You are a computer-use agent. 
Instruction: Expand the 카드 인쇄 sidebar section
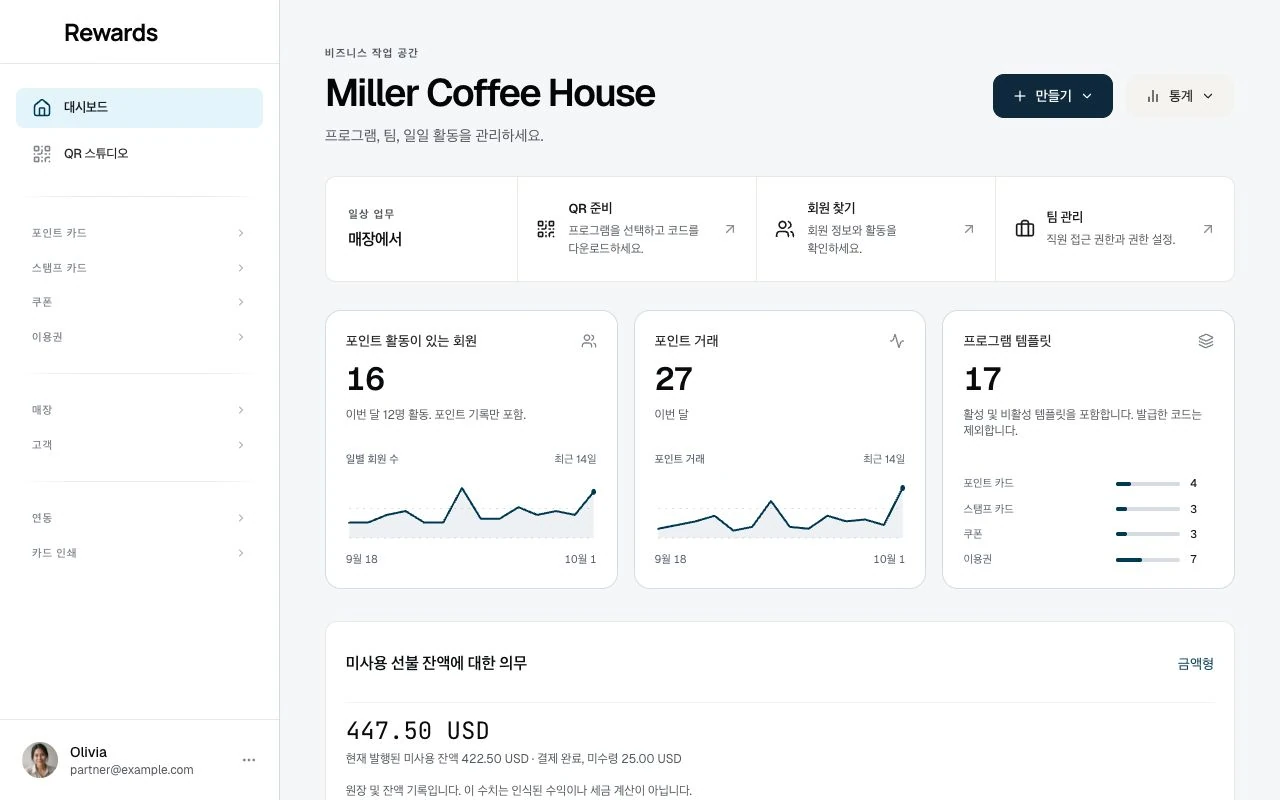pos(139,553)
